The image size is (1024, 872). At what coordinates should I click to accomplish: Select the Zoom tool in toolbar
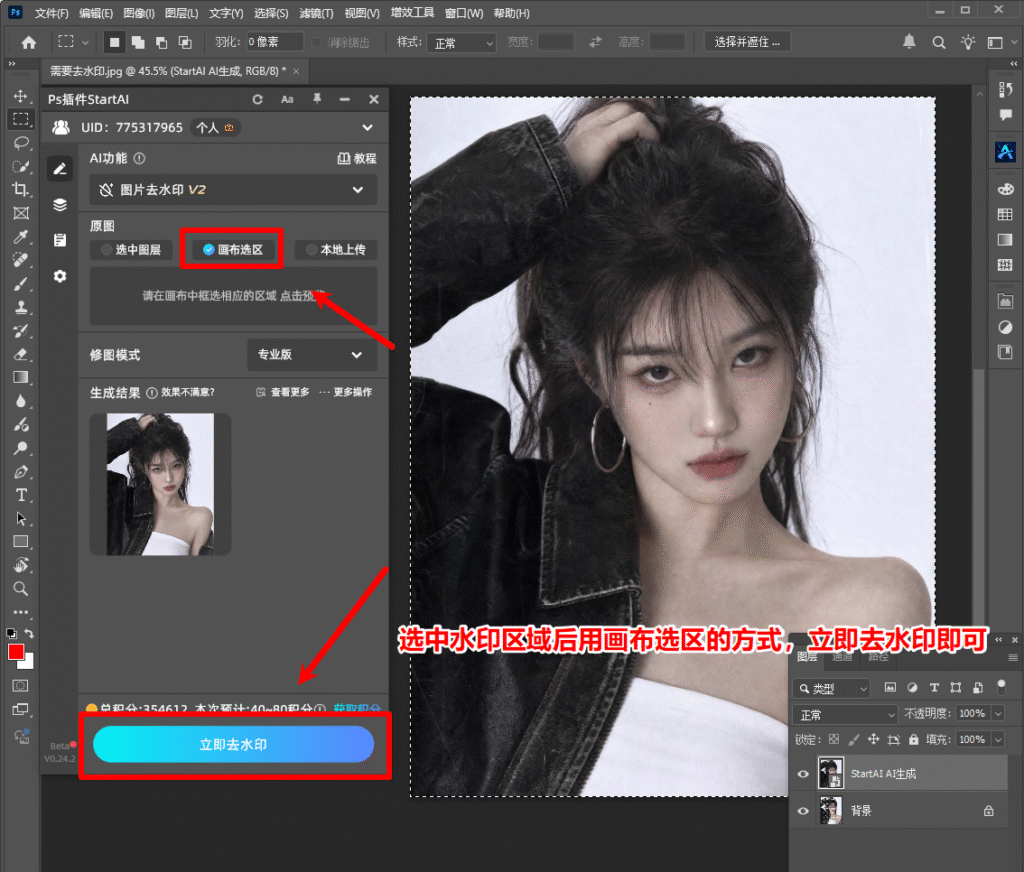pyautogui.click(x=21, y=589)
